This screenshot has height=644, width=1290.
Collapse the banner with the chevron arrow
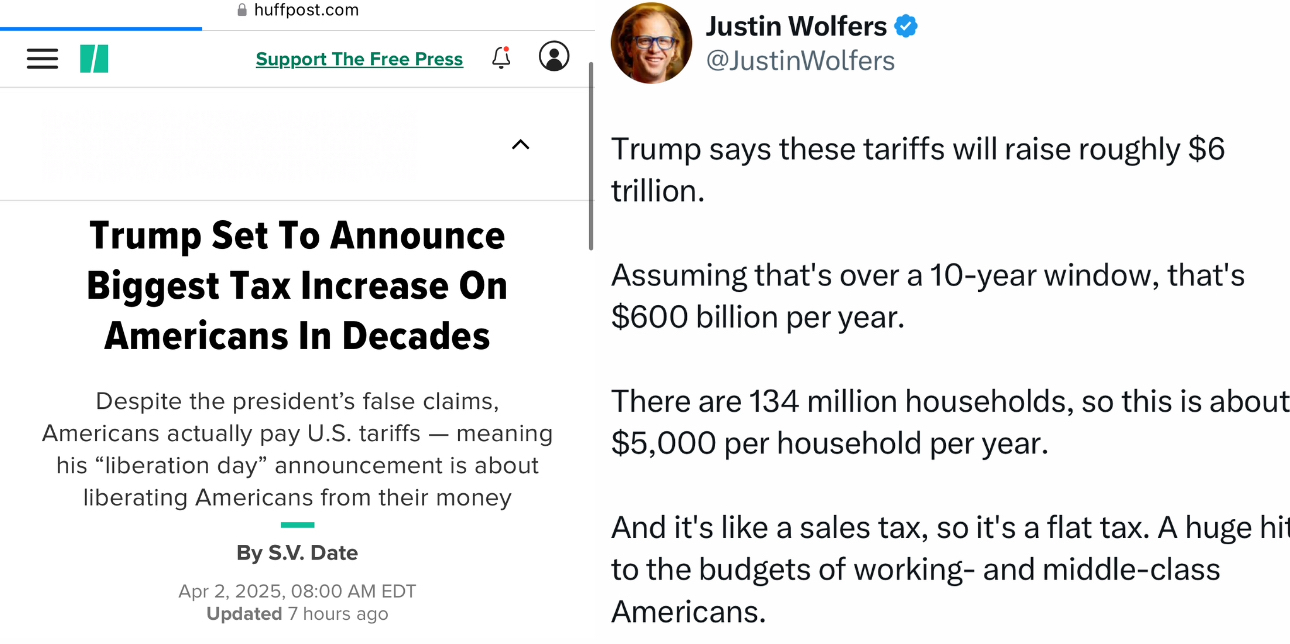coord(520,145)
